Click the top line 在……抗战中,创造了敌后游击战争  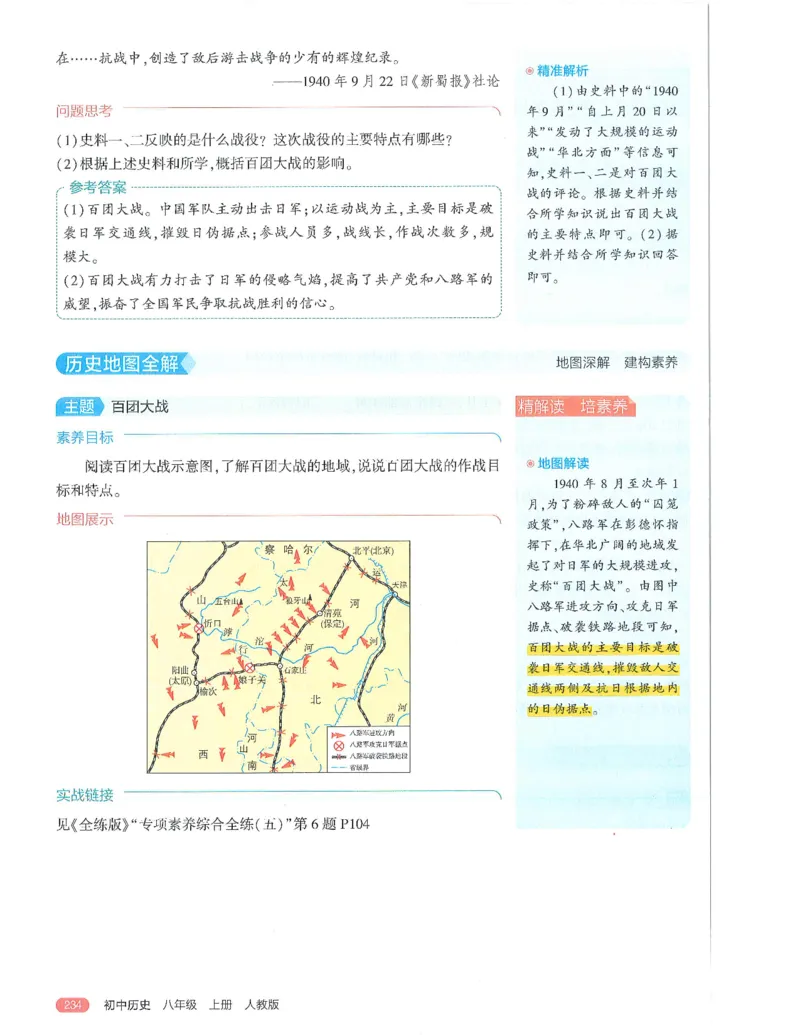tap(229, 58)
